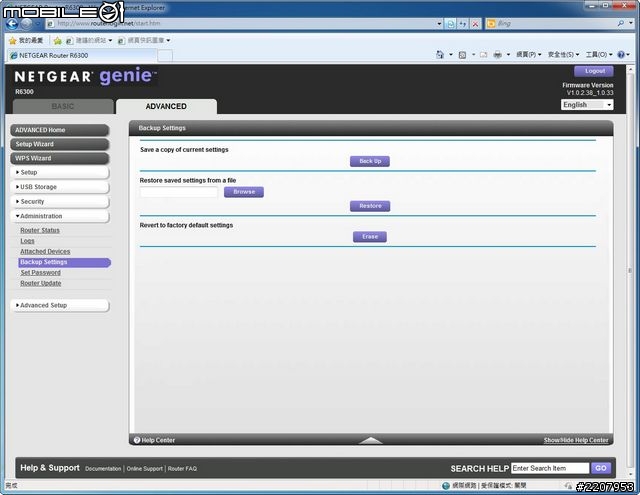The width and height of the screenshot is (640, 495).
Task: Expand the Advanced Setup section
Action: 60,305
